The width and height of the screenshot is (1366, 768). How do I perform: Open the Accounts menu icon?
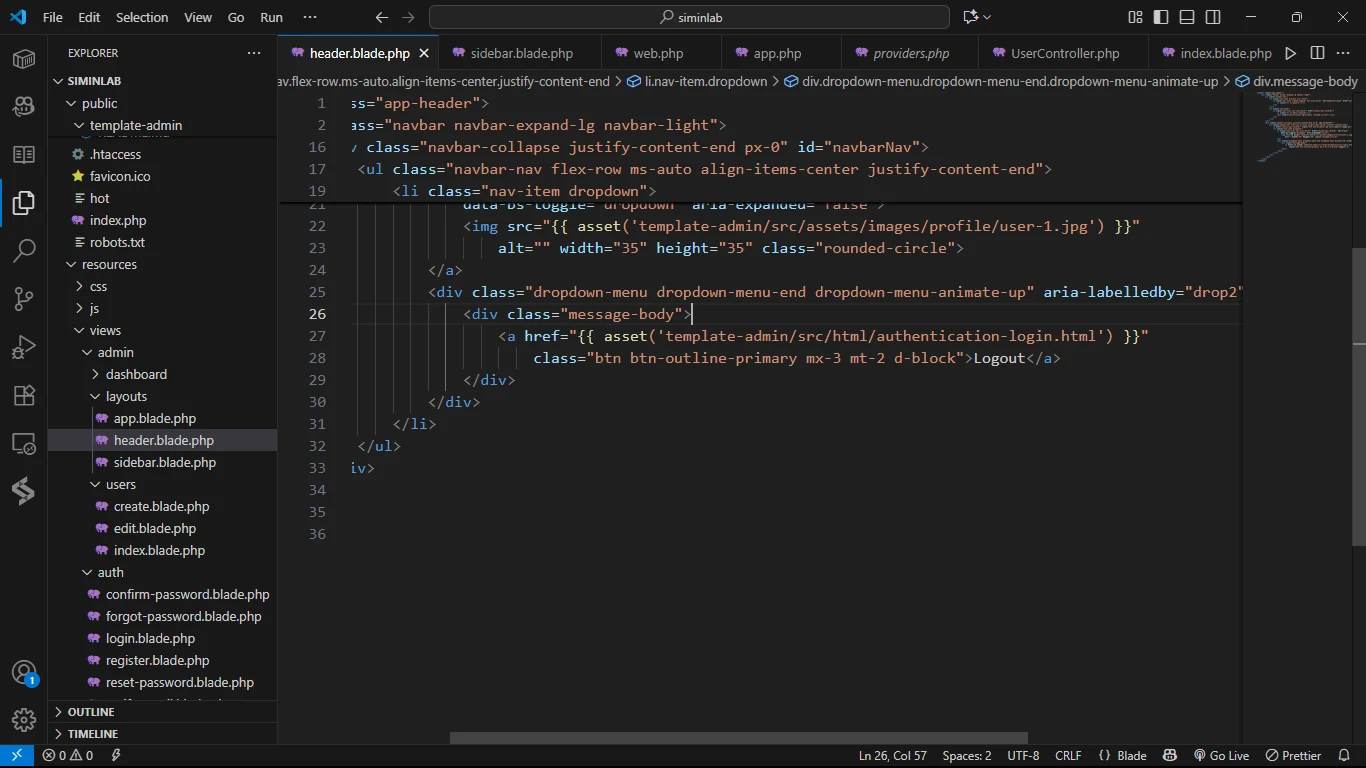point(24,672)
